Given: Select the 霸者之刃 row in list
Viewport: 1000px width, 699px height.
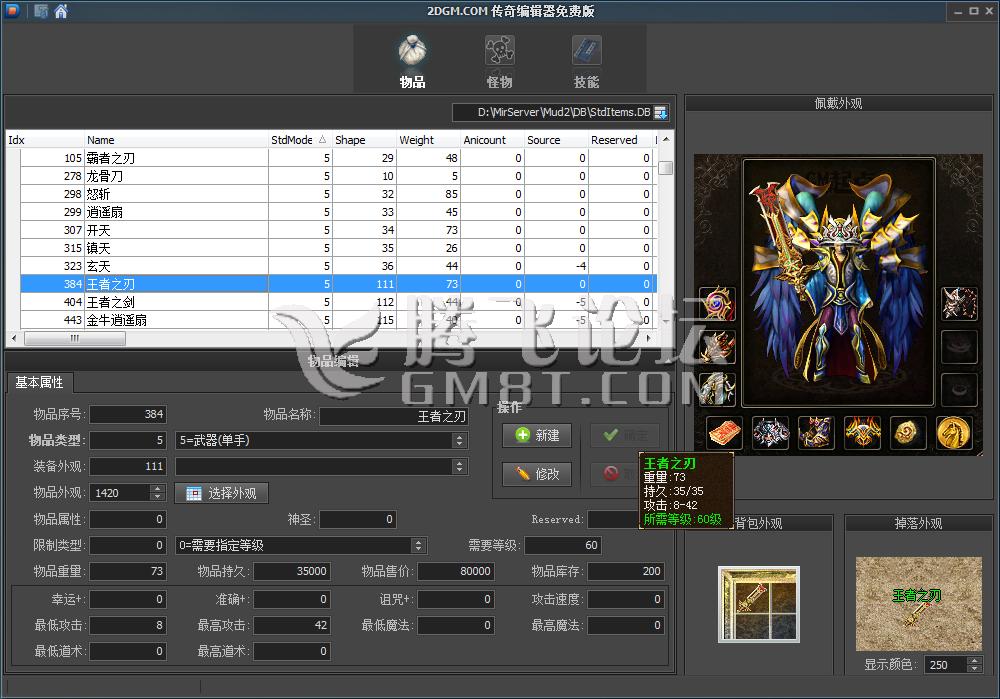Looking at the screenshot, I should pos(338,158).
